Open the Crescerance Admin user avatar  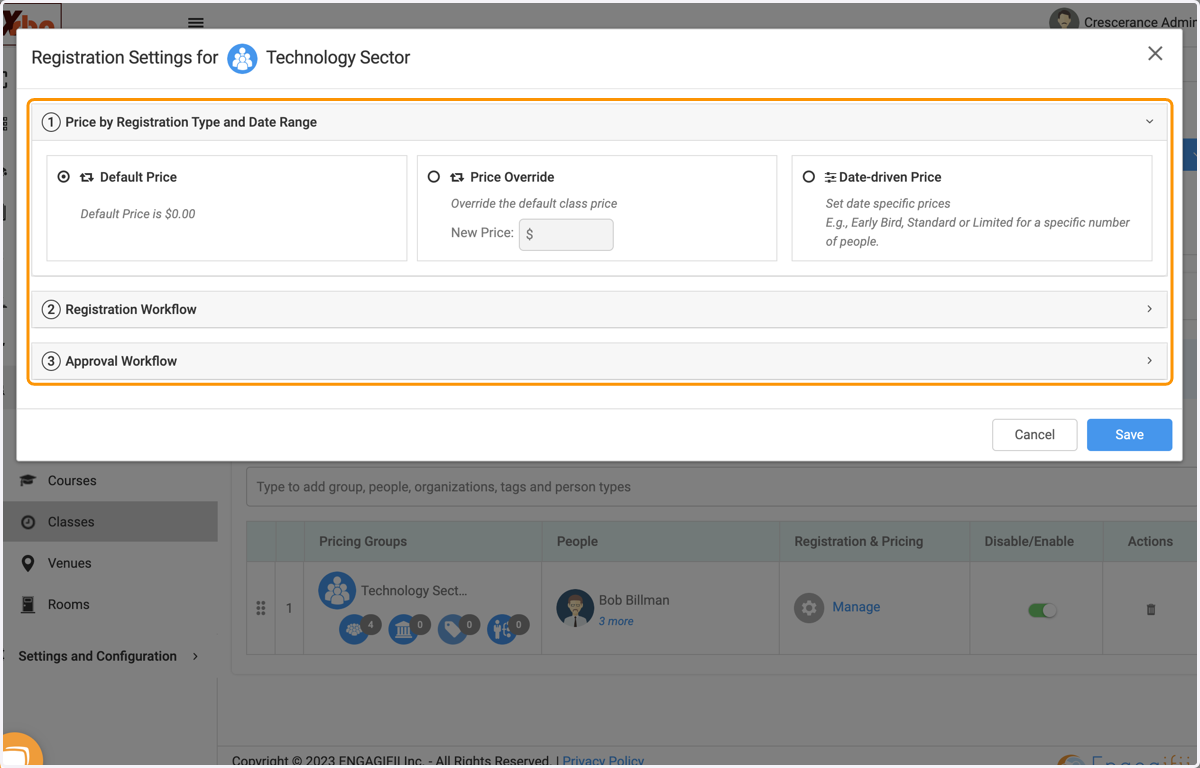point(1064,20)
